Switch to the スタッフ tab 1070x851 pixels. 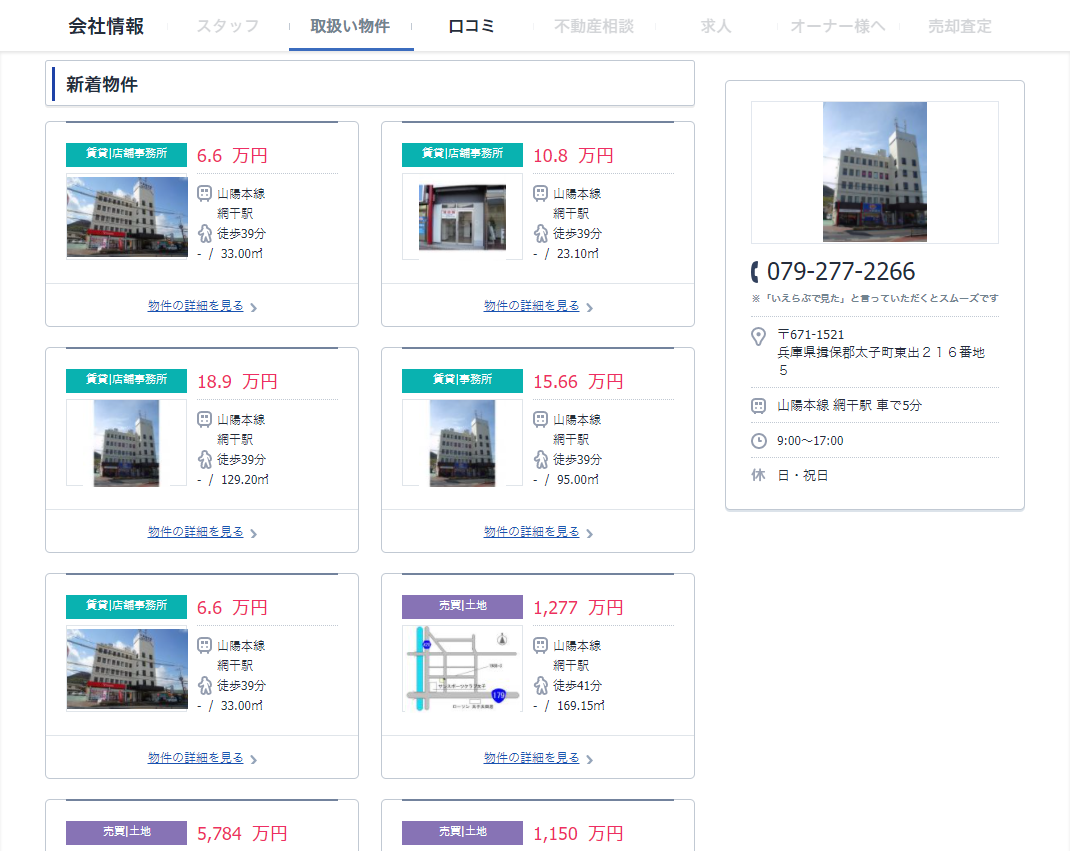tap(228, 26)
